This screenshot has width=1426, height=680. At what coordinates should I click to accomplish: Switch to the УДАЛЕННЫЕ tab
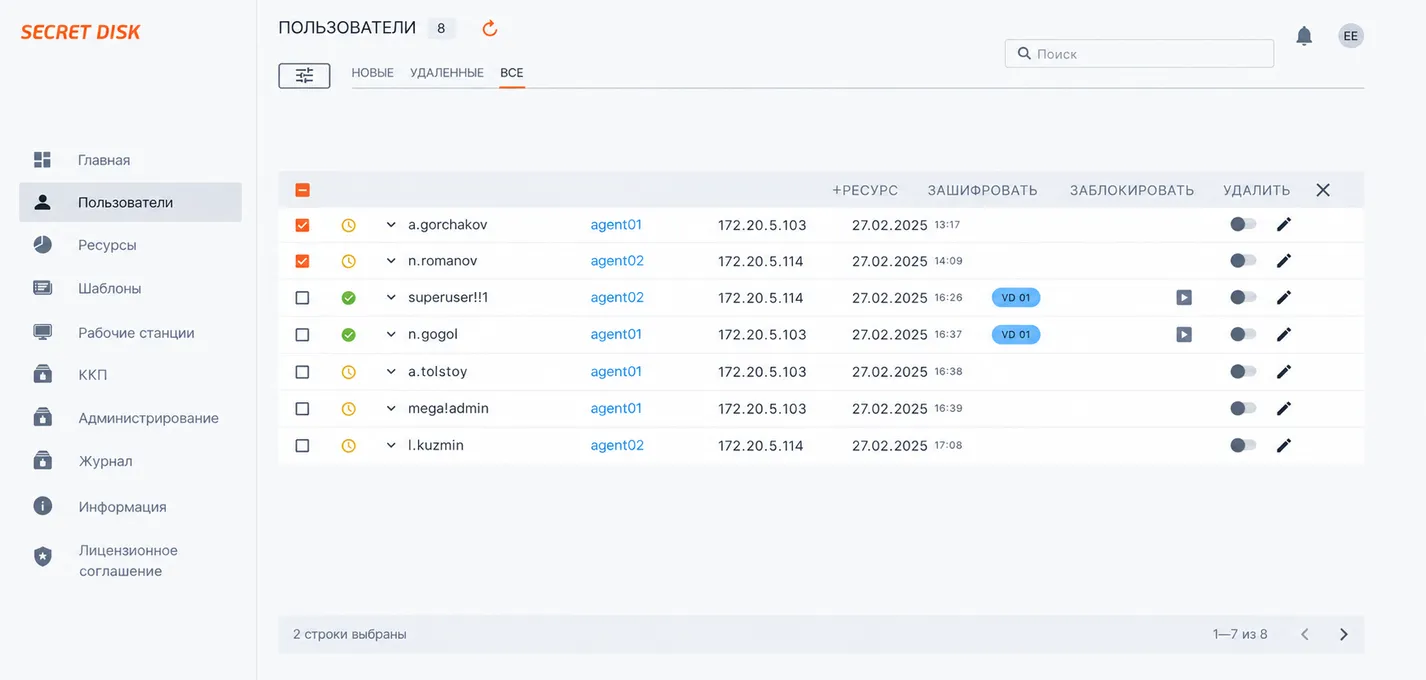click(x=447, y=73)
